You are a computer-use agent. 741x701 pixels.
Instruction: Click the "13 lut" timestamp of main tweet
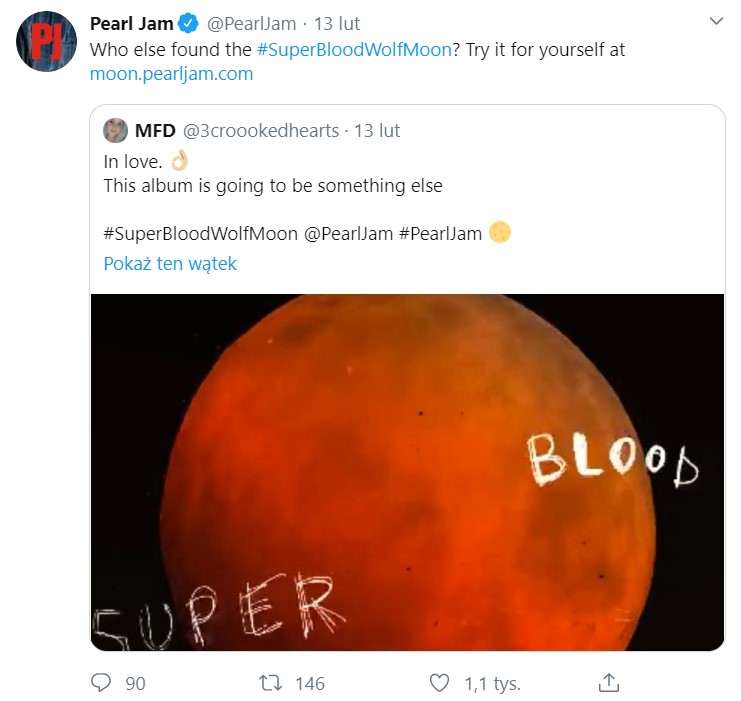pyautogui.click(x=336, y=23)
